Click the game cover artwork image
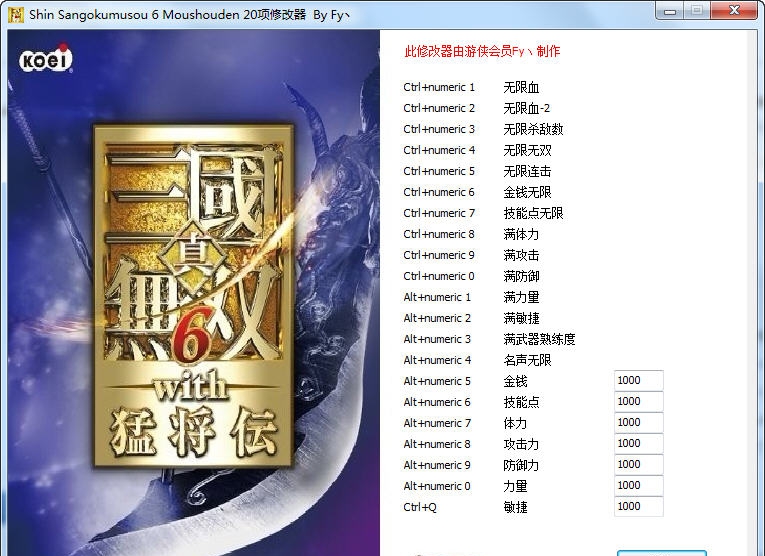The height and width of the screenshot is (556, 765). tap(194, 293)
